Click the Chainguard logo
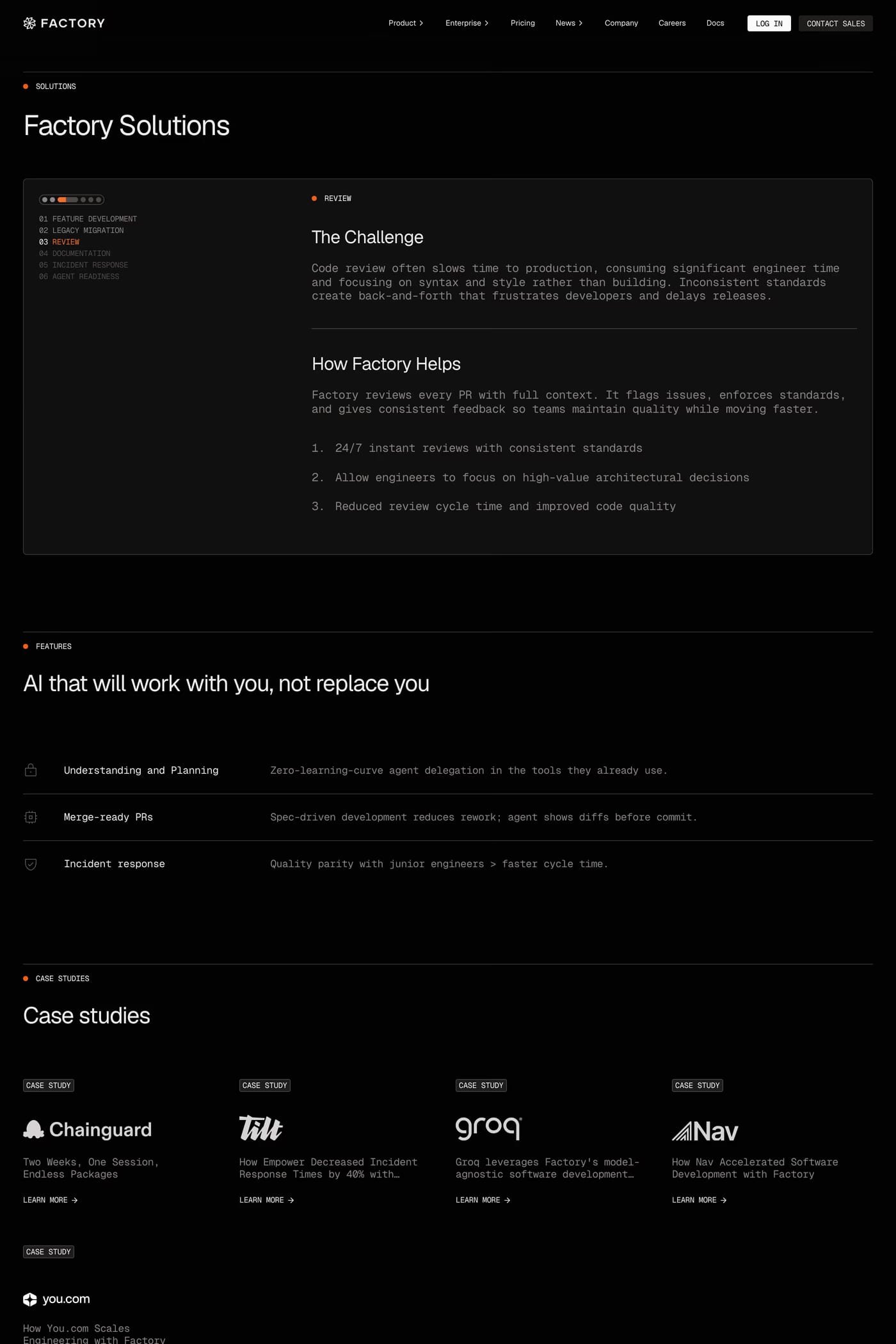This screenshot has width=896, height=1344. coord(88,1130)
